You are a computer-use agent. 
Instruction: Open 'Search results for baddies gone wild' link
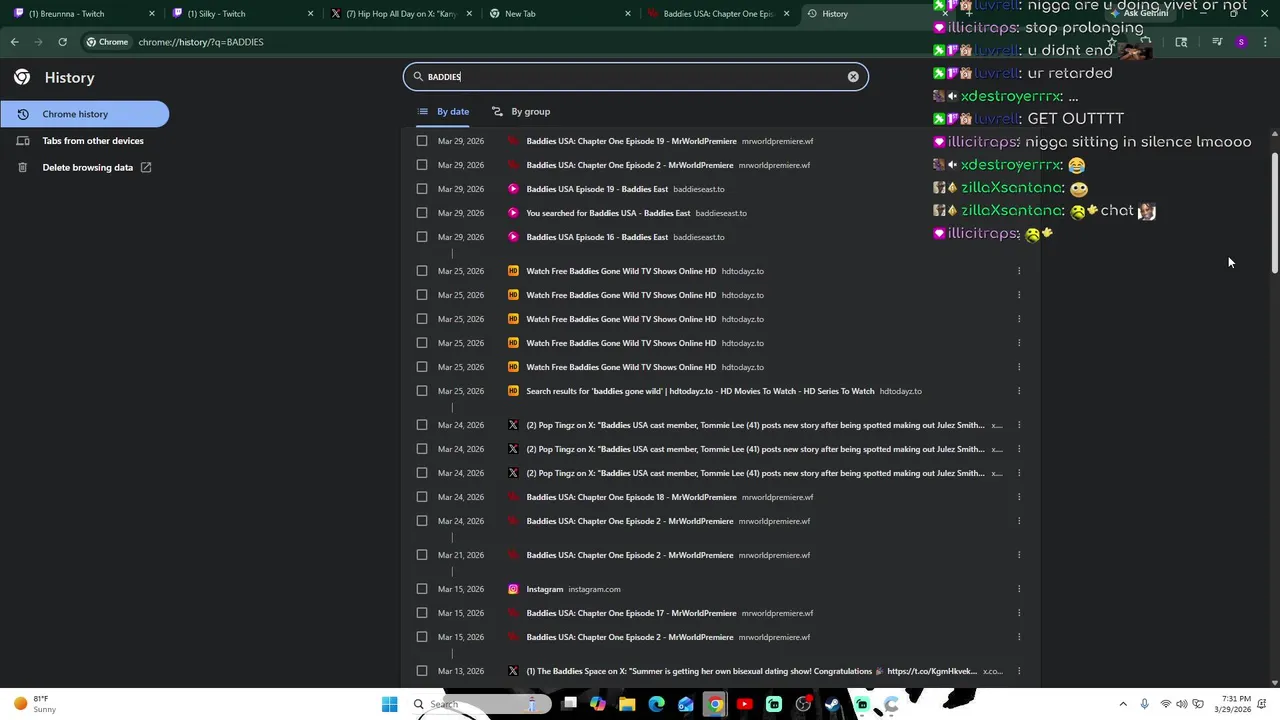pos(700,391)
